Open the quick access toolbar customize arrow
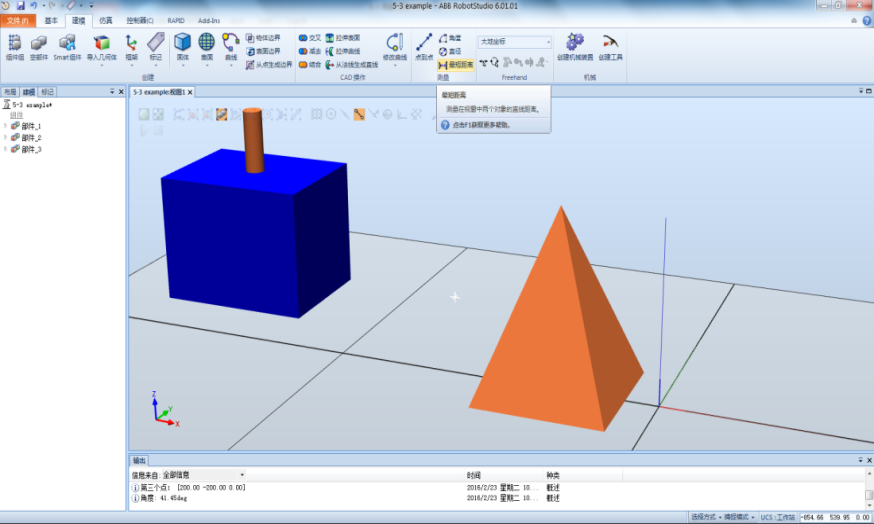This screenshot has width=874, height=524. pyautogui.click(x=91, y=6)
